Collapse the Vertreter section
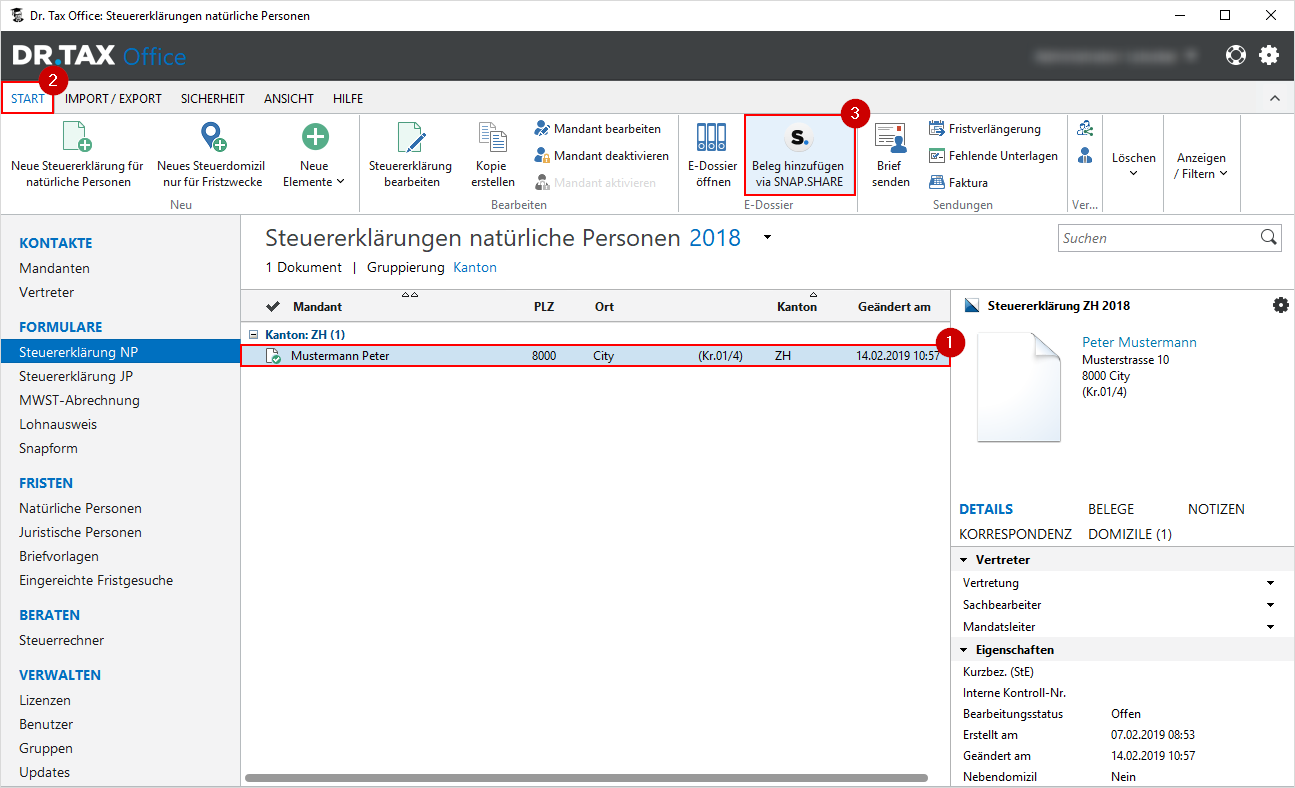This screenshot has height=788, width=1295. pos(964,560)
